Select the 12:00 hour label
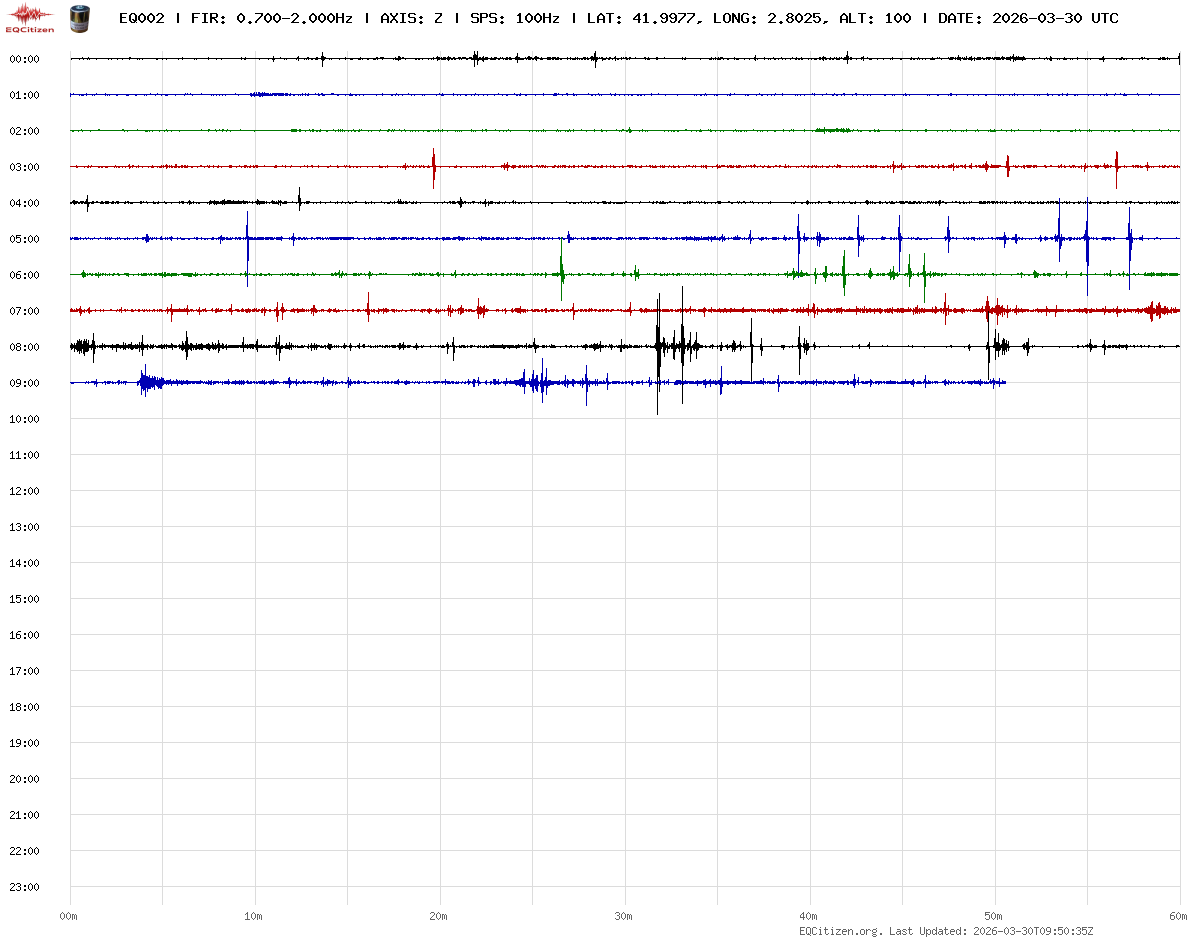This screenshot has height=940, width=1200. point(24,491)
